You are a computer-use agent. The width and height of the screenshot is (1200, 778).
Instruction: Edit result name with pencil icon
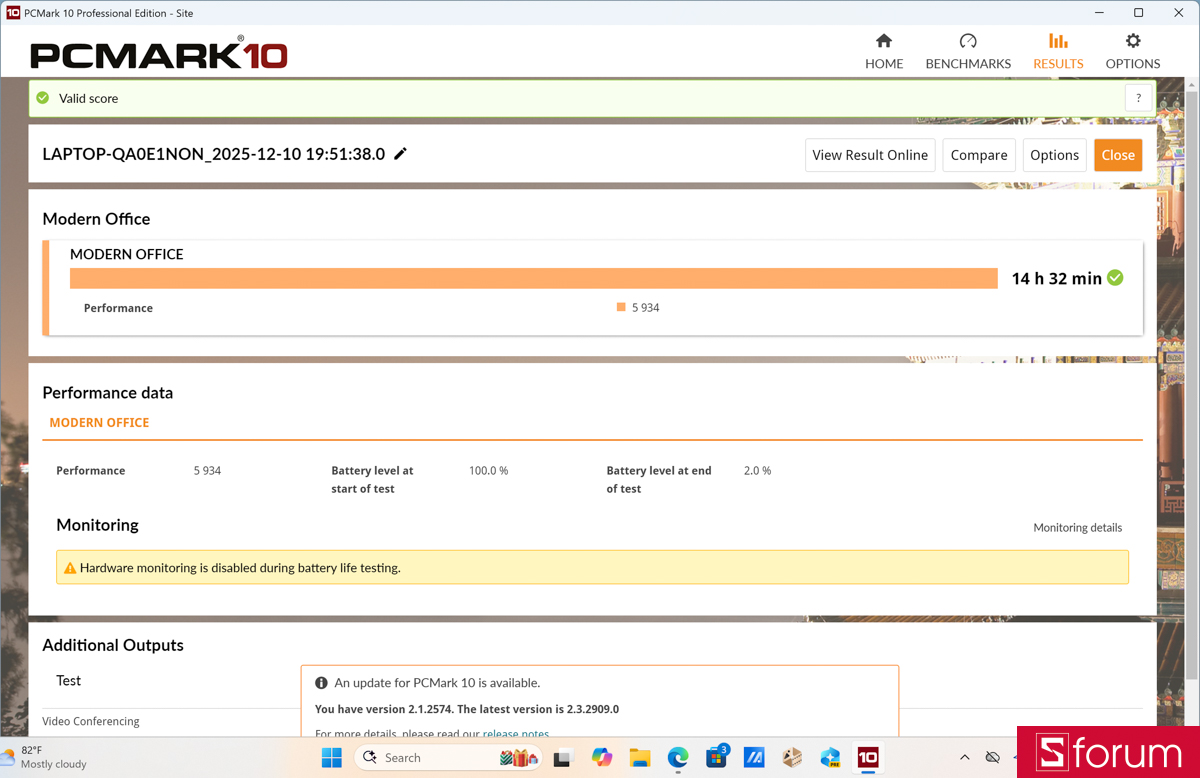(401, 154)
